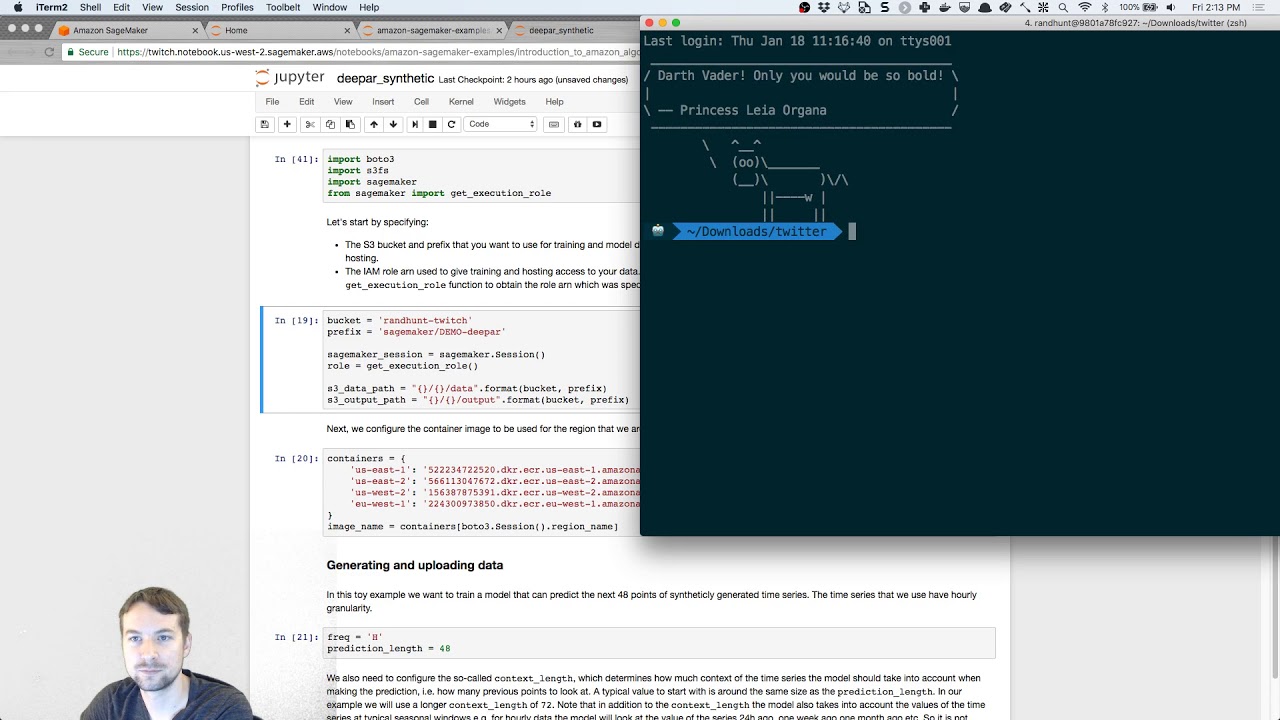Close the Home browser tab

tap(347, 30)
